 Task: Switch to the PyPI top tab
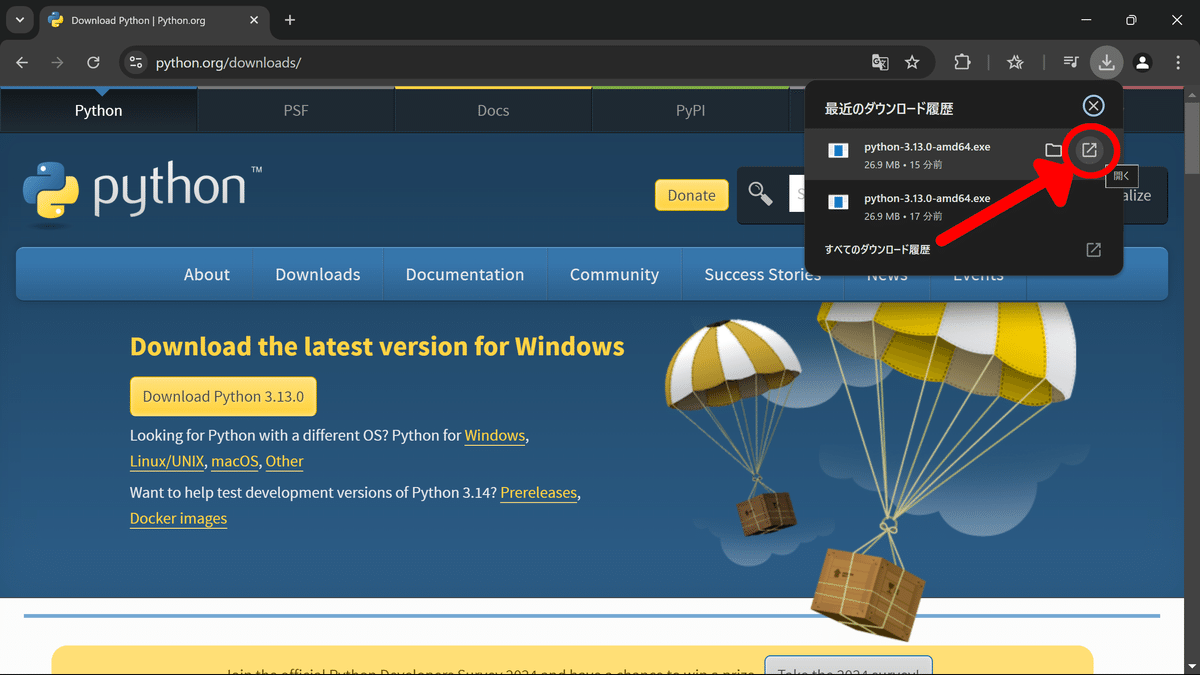[x=690, y=110]
